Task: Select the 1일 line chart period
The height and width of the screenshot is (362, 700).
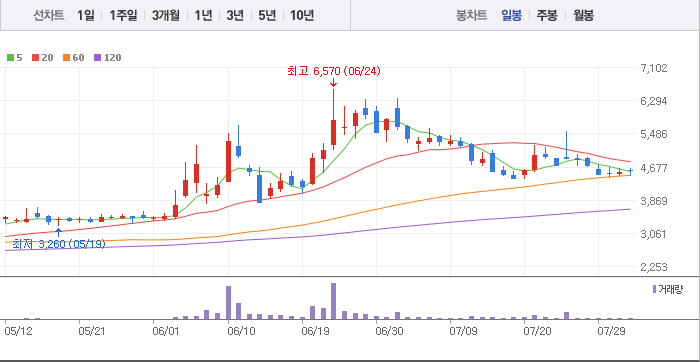Action: click(x=85, y=16)
